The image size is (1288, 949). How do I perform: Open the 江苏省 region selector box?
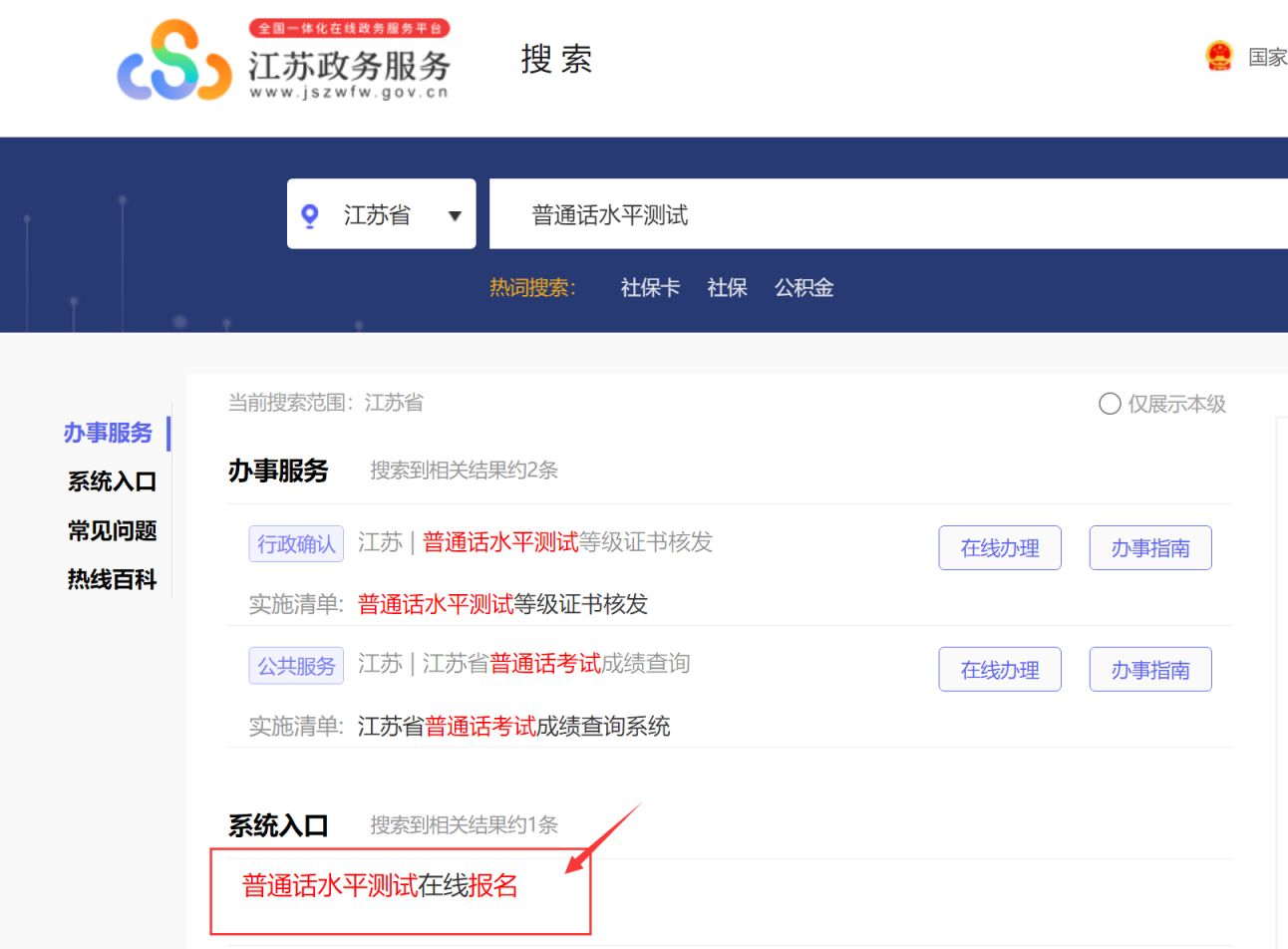(x=382, y=213)
